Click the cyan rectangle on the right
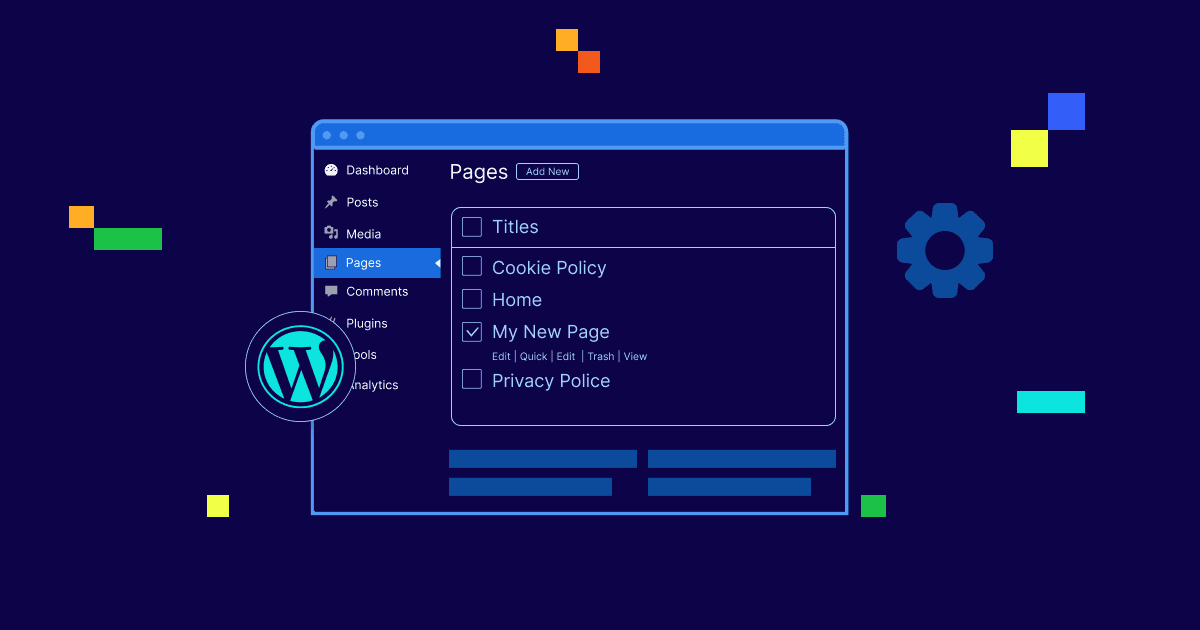 point(1050,402)
